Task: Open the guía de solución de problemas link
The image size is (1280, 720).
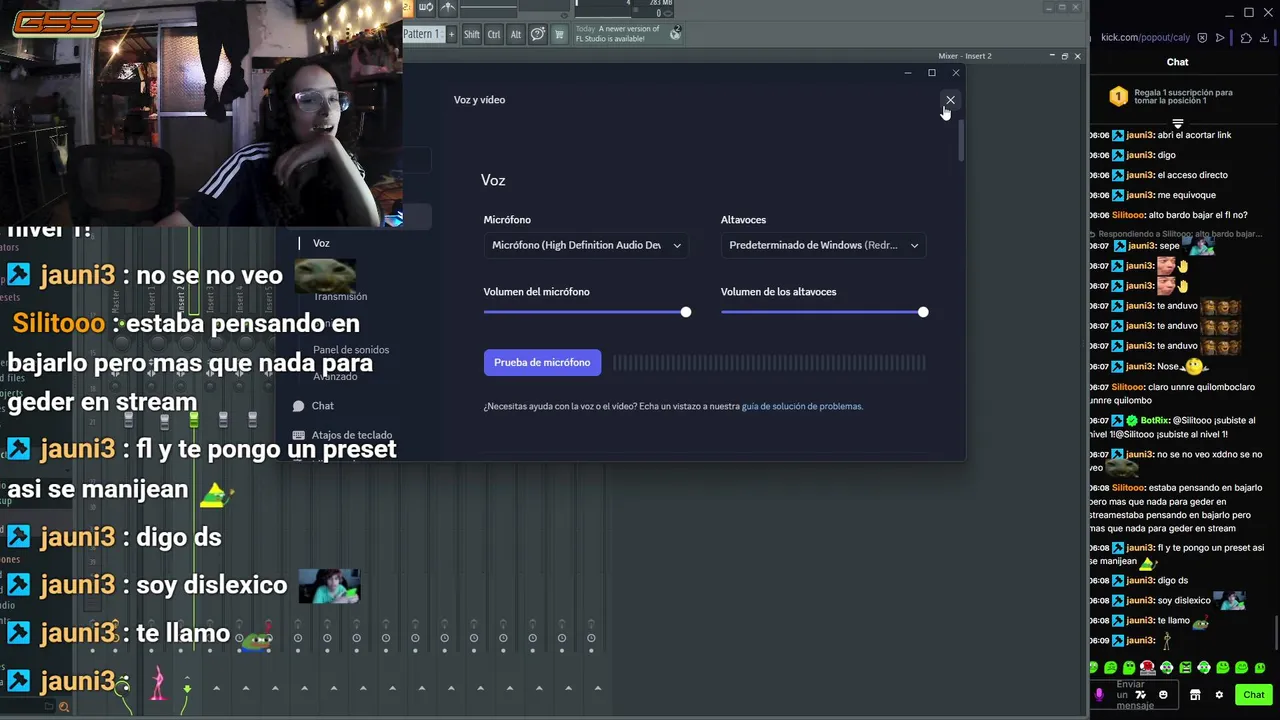Action: coord(802,406)
